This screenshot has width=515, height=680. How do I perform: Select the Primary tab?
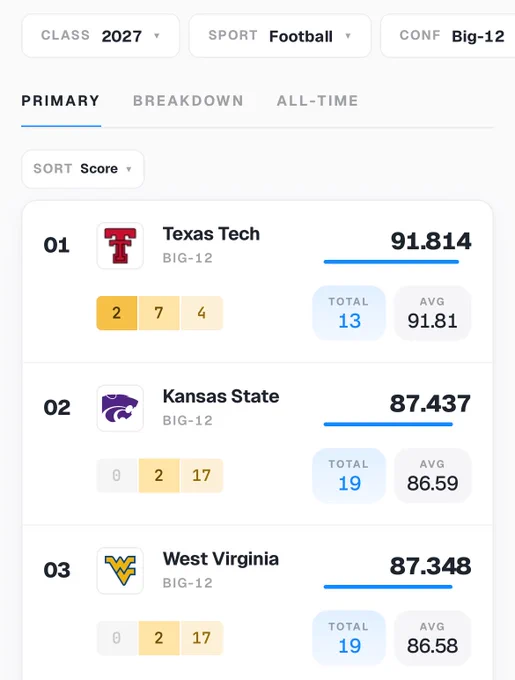point(61,101)
